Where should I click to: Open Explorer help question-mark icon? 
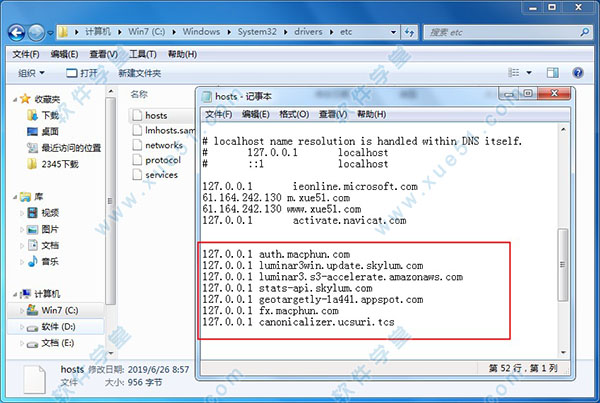(x=578, y=72)
